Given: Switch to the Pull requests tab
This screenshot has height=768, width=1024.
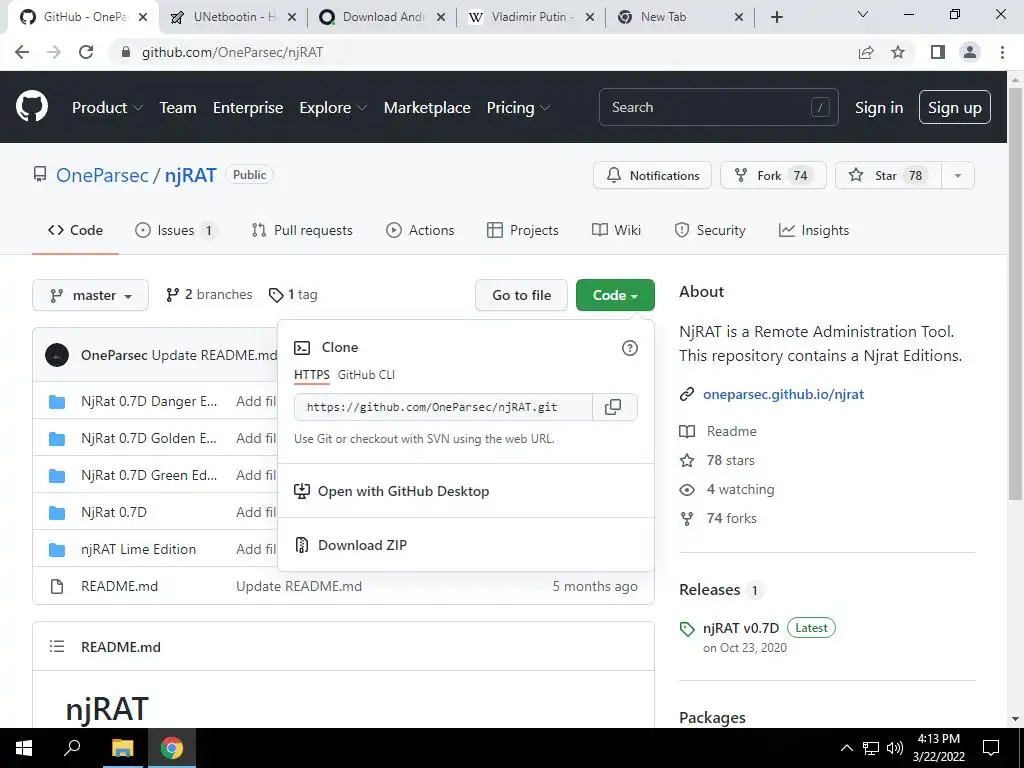Looking at the screenshot, I should [302, 230].
